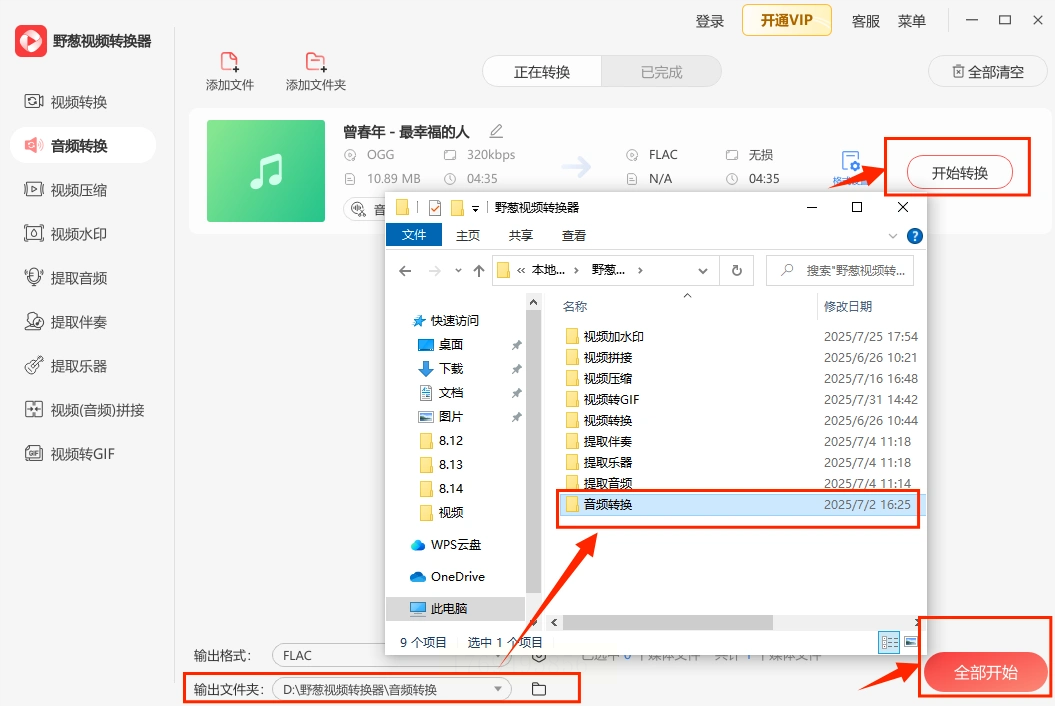Open 图片 in quick access
The image size is (1055, 706).
tap(441, 417)
